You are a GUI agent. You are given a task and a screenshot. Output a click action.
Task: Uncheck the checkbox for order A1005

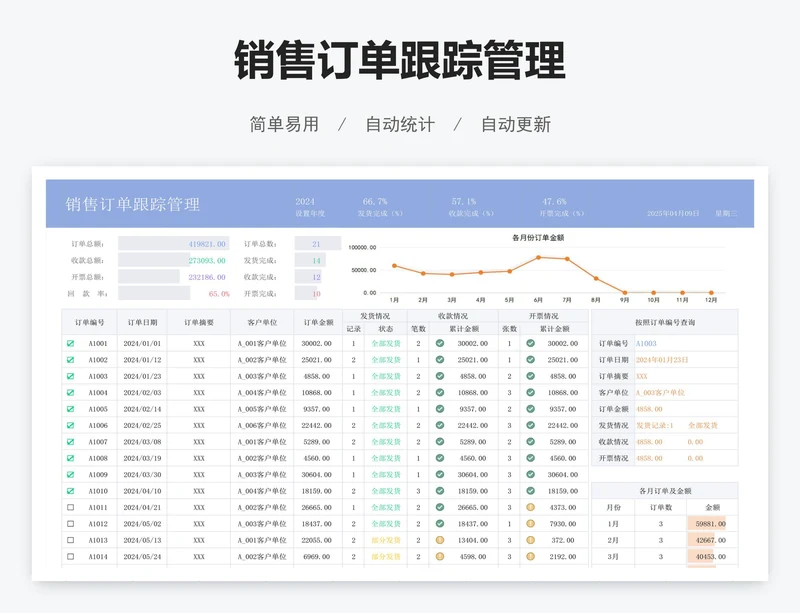point(70,409)
